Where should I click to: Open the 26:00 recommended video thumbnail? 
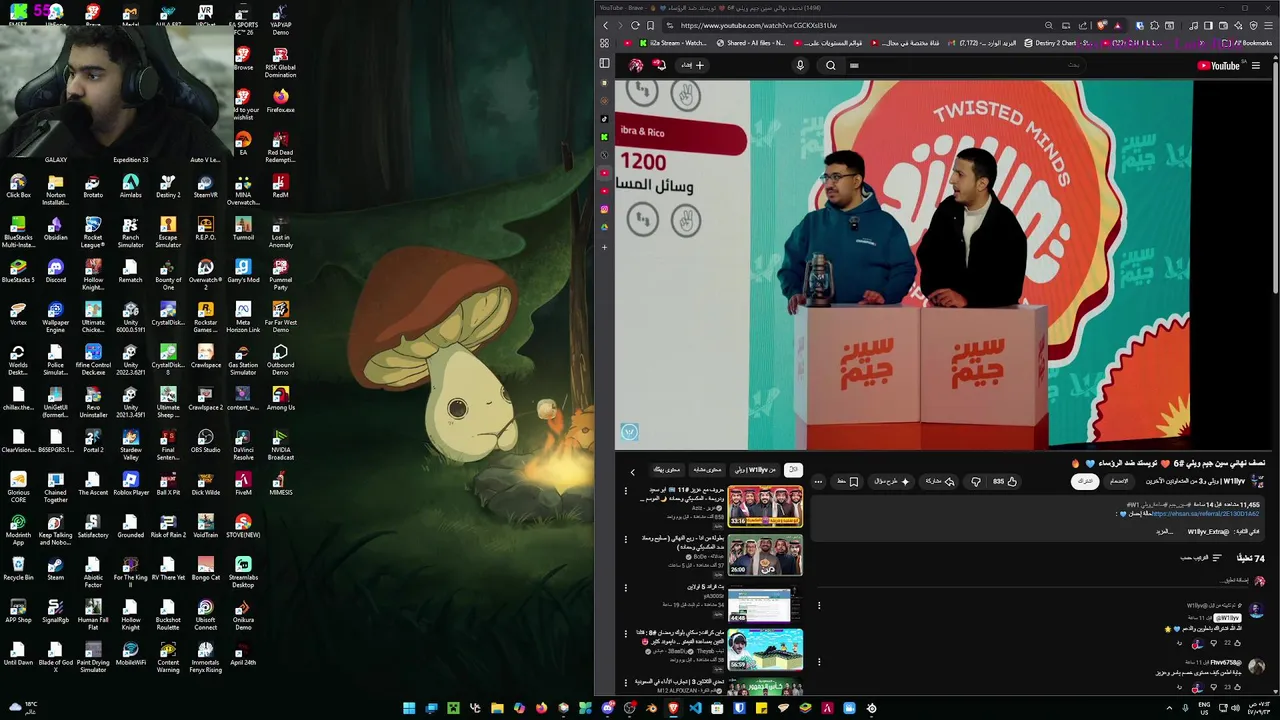coord(765,555)
